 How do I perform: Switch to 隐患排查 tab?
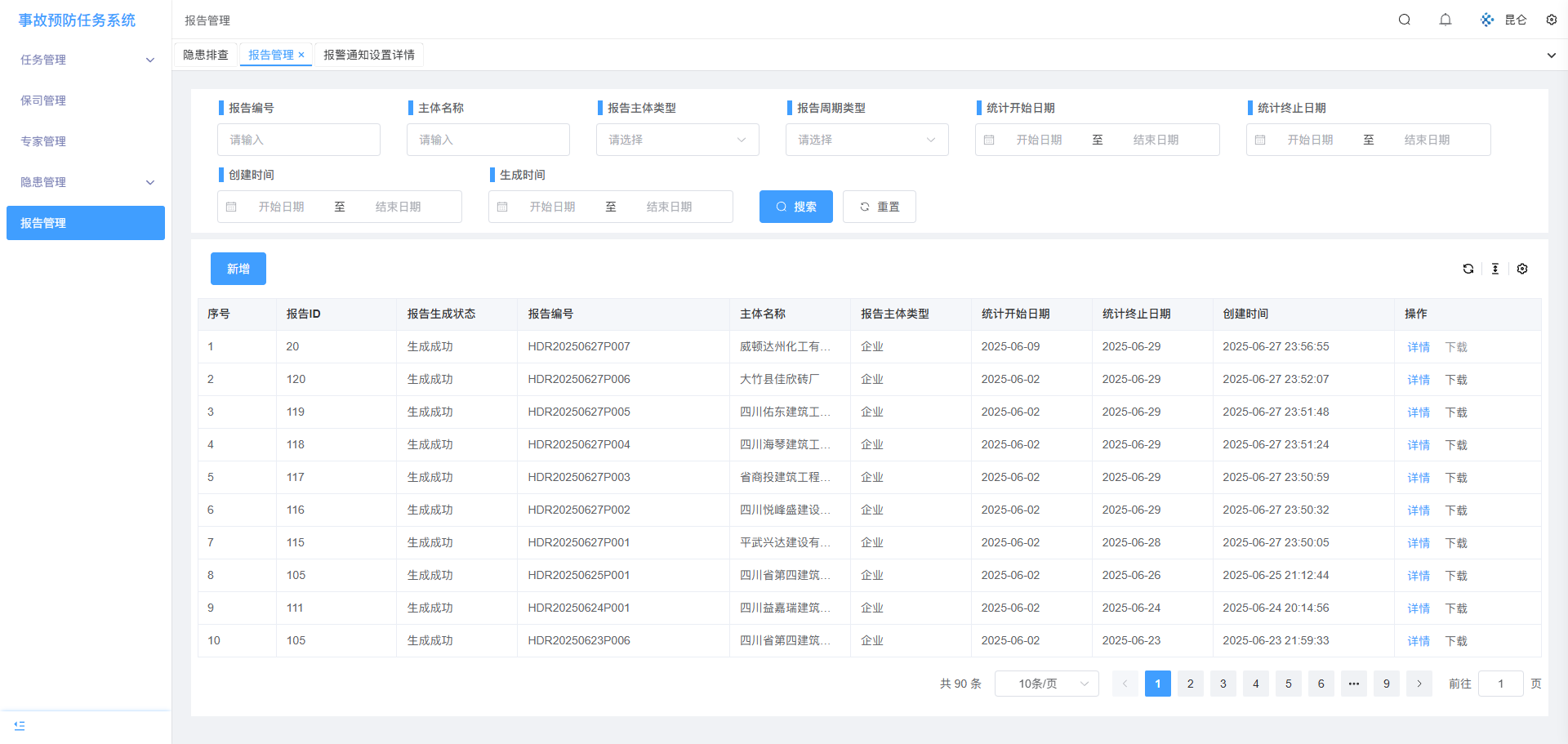pos(206,55)
